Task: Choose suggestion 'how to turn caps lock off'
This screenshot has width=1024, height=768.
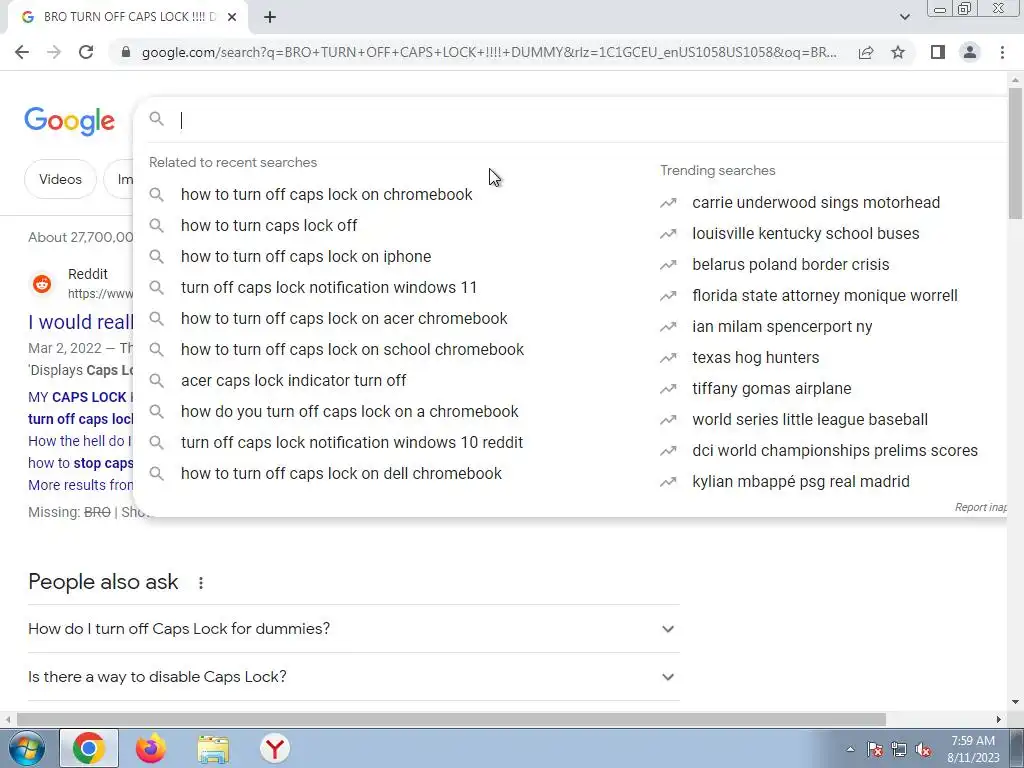Action: coord(269,225)
